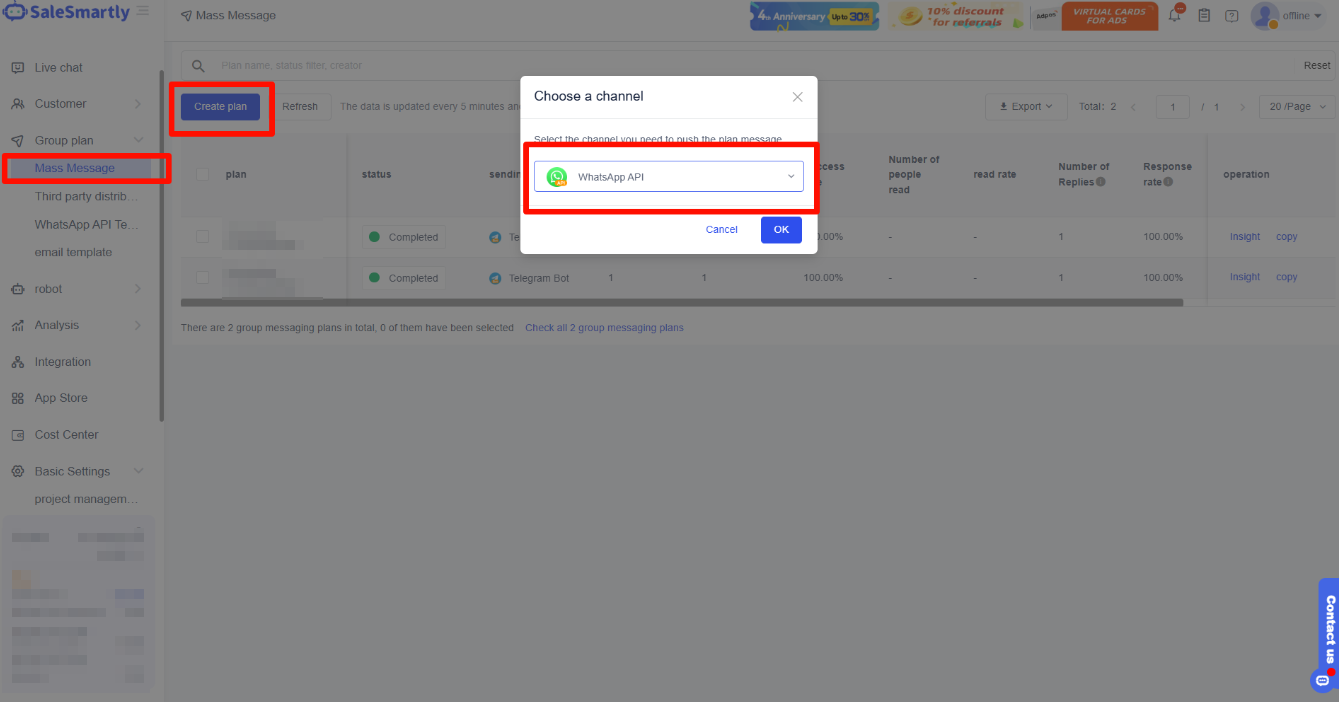Image resolution: width=1339 pixels, height=702 pixels.
Task: Expand the Analysis menu chevron
Action: (x=138, y=325)
